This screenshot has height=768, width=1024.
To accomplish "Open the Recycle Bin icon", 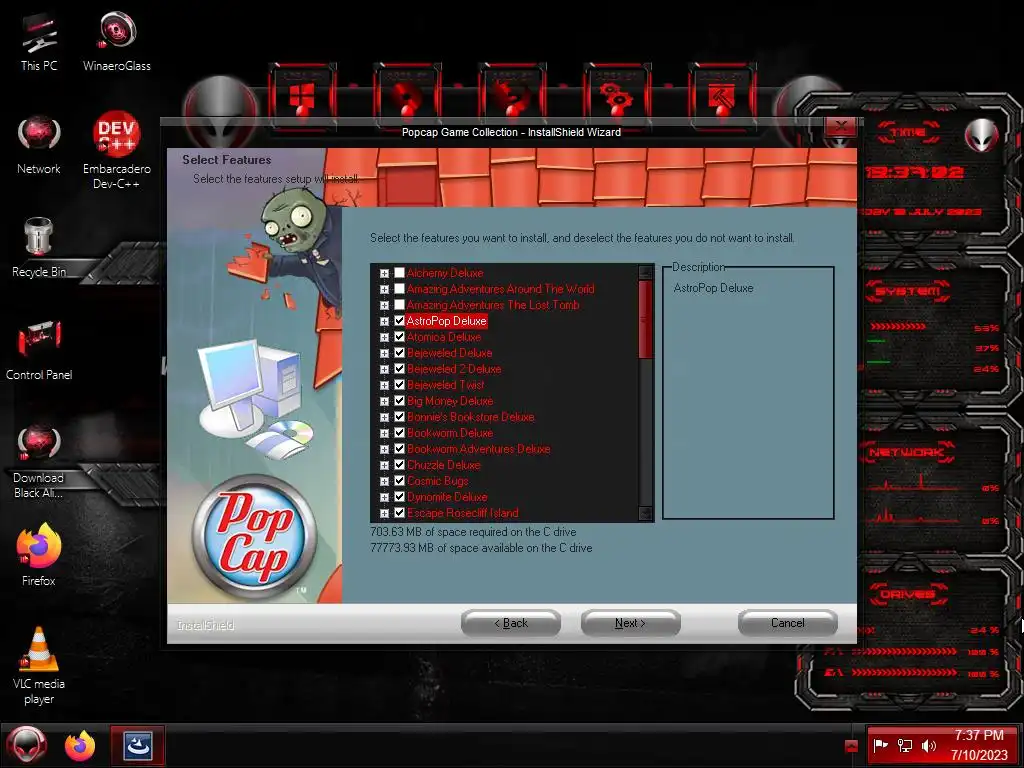I will click(39, 248).
